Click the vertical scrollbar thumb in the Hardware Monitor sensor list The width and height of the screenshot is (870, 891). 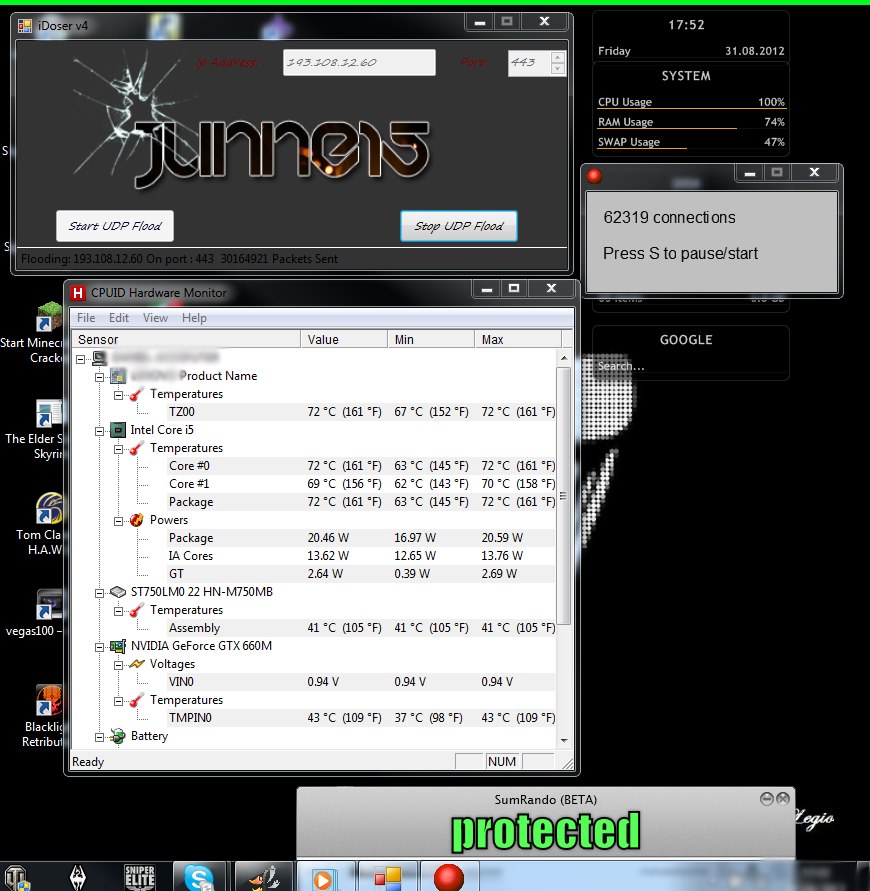pyautogui.click(x=564, y=496)
